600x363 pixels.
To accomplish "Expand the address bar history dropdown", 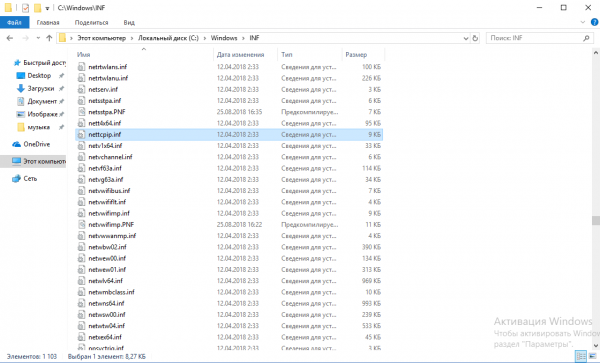I will coord(466,38).
